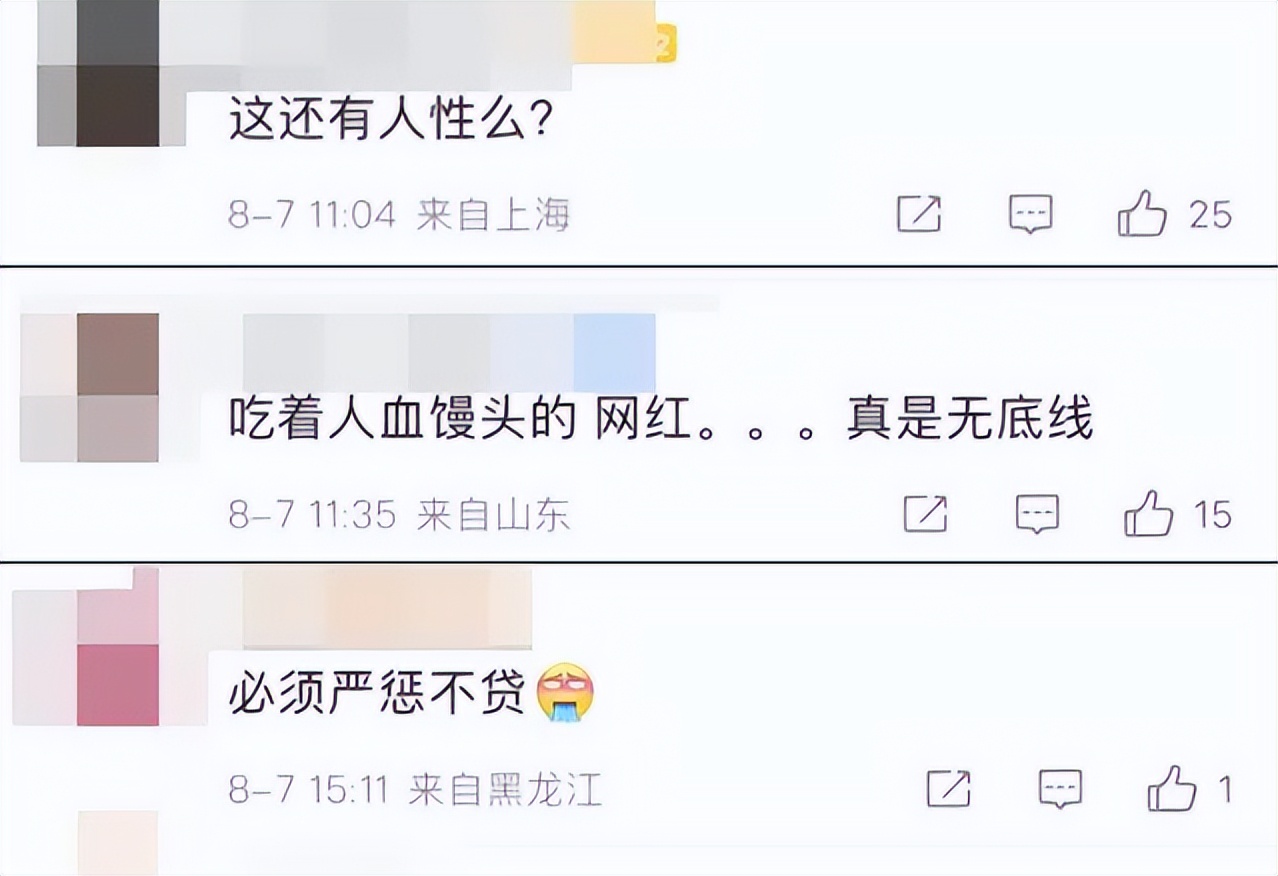The image size is (1278, 876).
Task: Click the angry emoji after 必须严惩不贷
Action: tap(566, 695)
